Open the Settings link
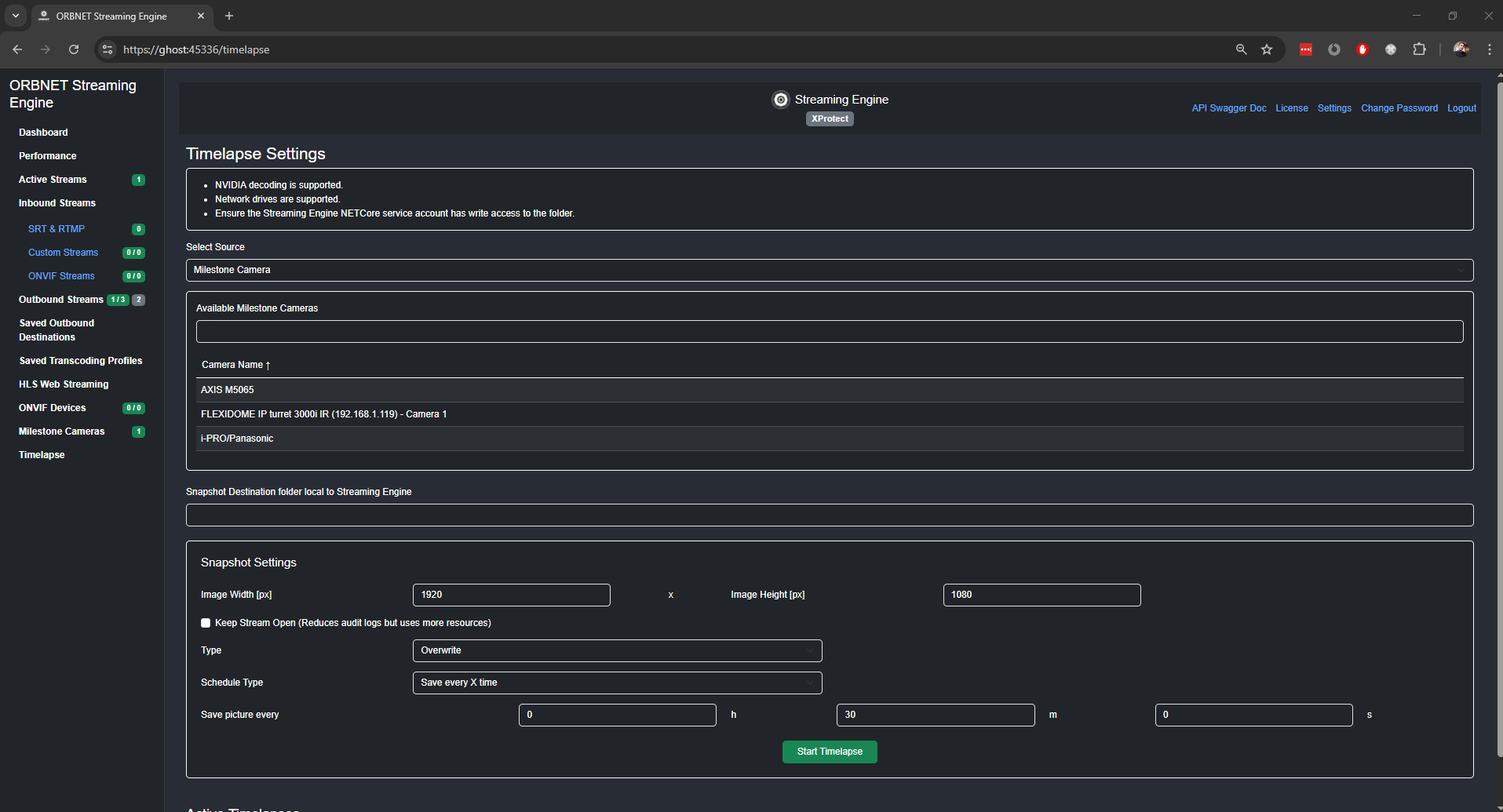 (x=1334, y=108)
